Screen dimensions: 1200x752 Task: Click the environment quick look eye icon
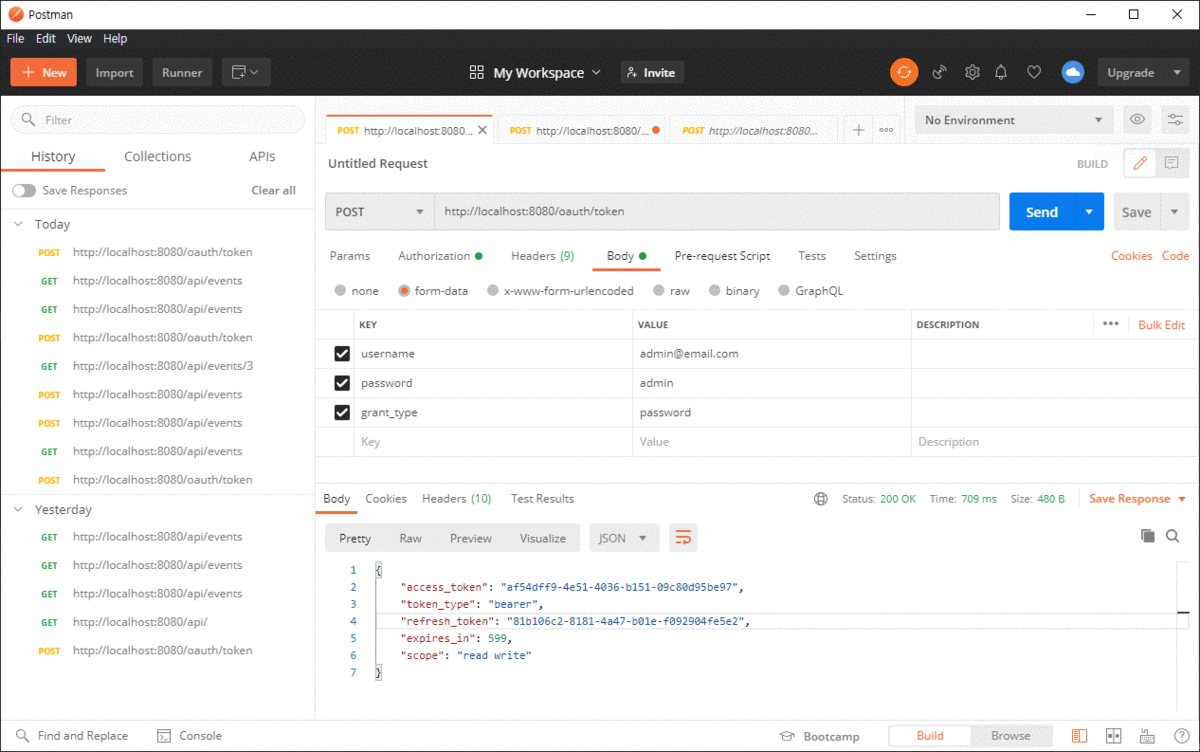(1138, 120)
